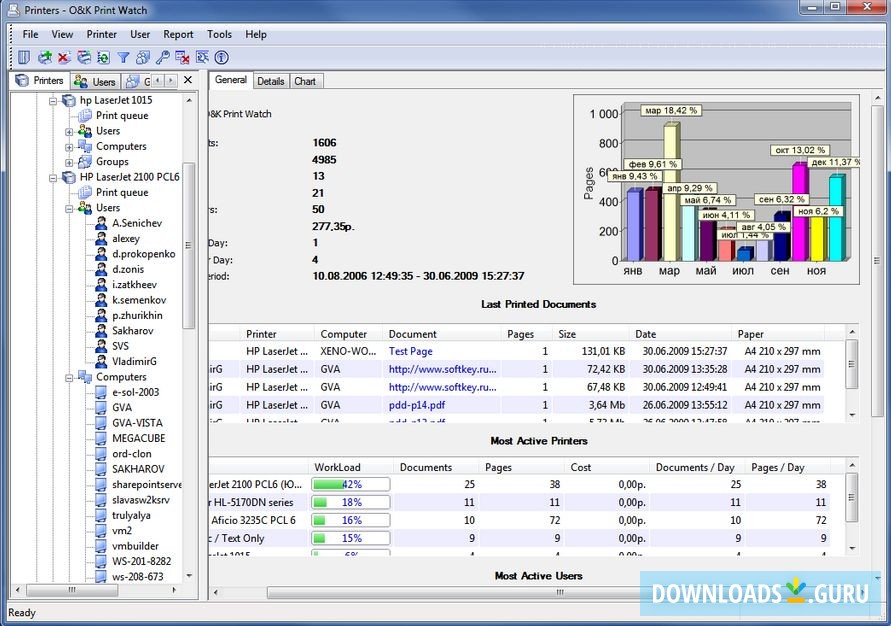Switch to the Chart tab
The height and width of the screenshot is (626, 891).
click(305, 81)
